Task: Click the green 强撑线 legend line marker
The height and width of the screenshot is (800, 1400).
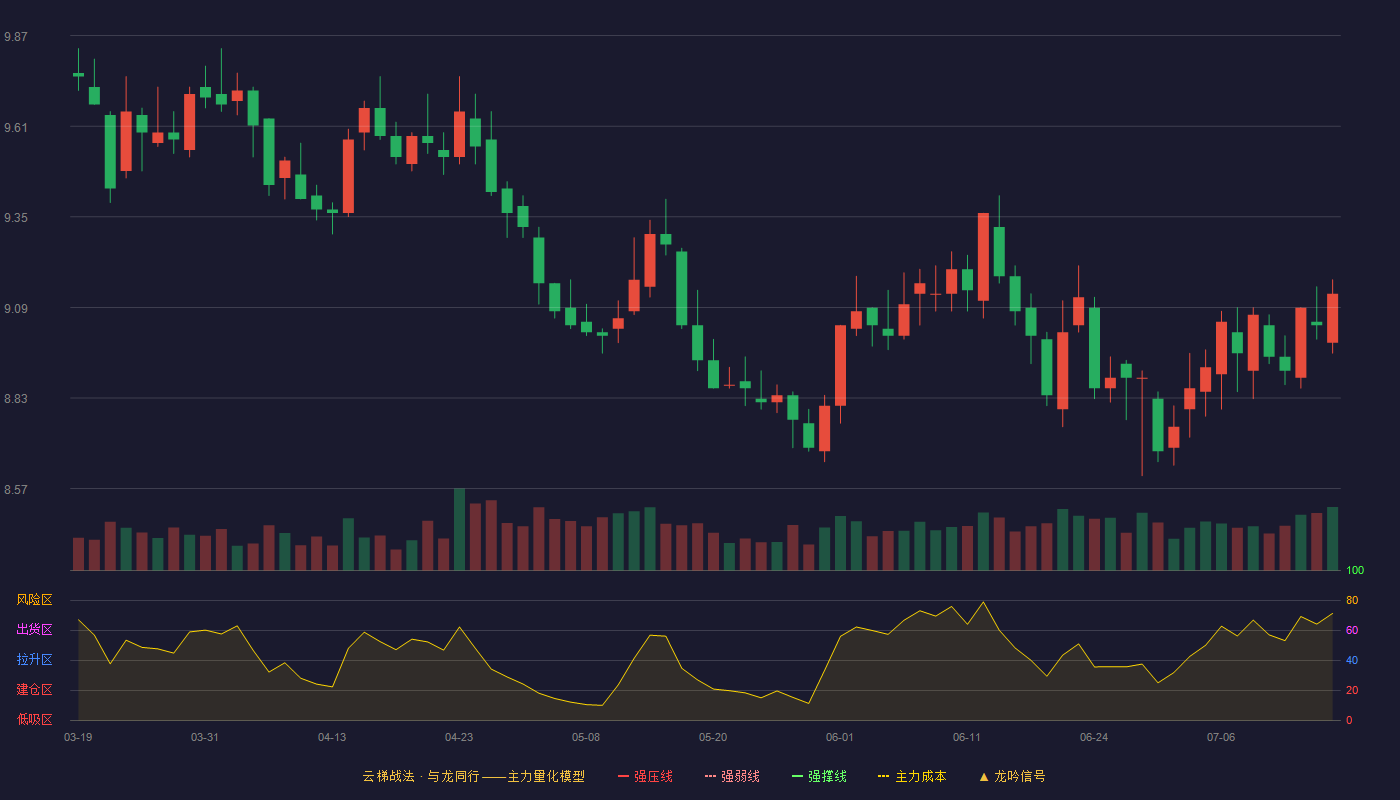Action: tap(797, 776)
